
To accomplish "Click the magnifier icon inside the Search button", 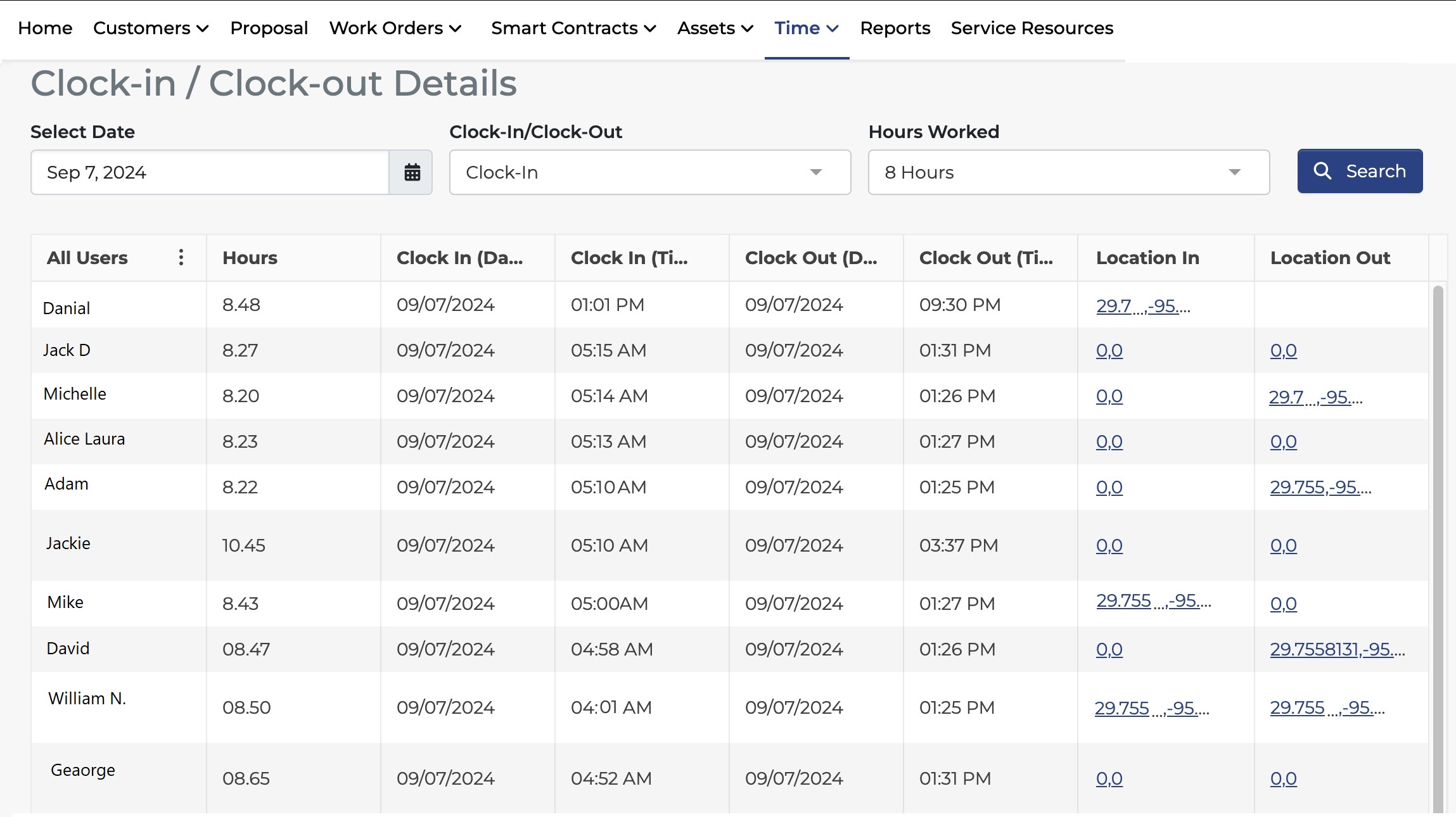I will [1322, 171].
